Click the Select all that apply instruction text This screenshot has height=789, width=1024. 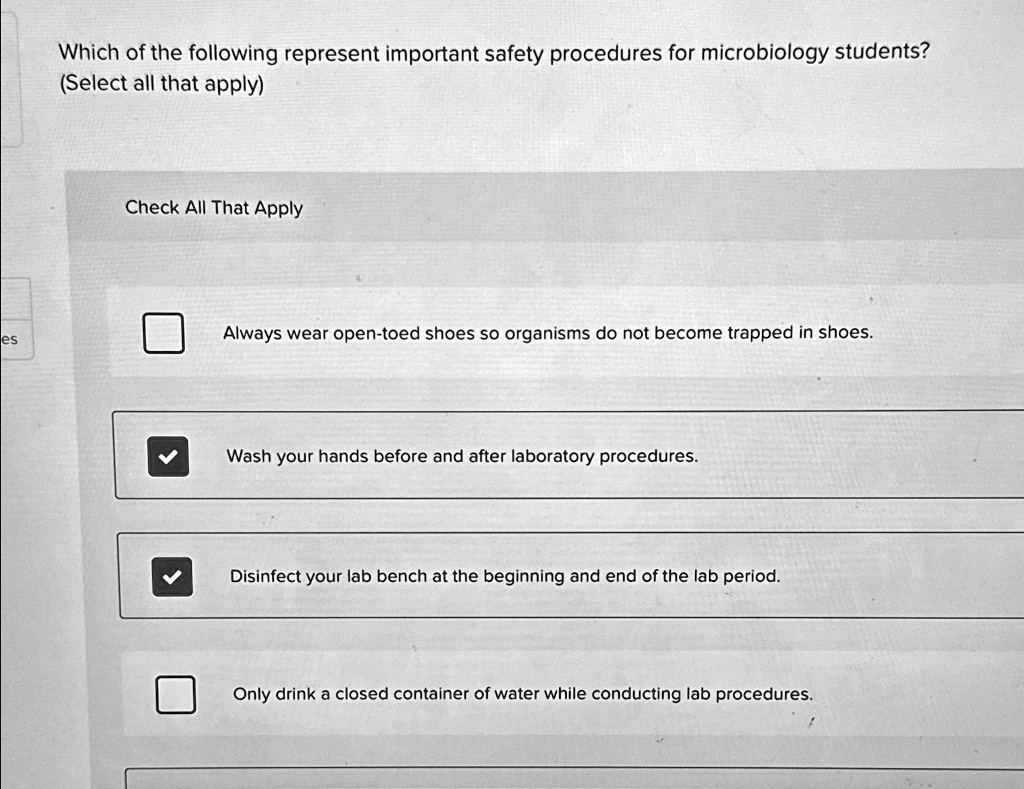click(164, 84)
